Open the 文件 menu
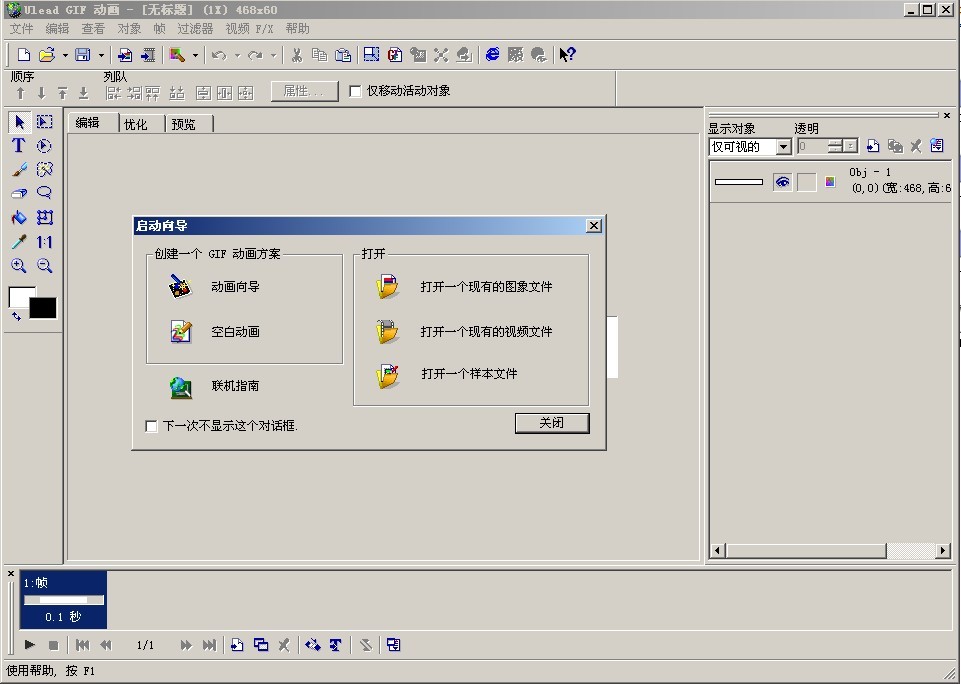 tap(21, 29)
